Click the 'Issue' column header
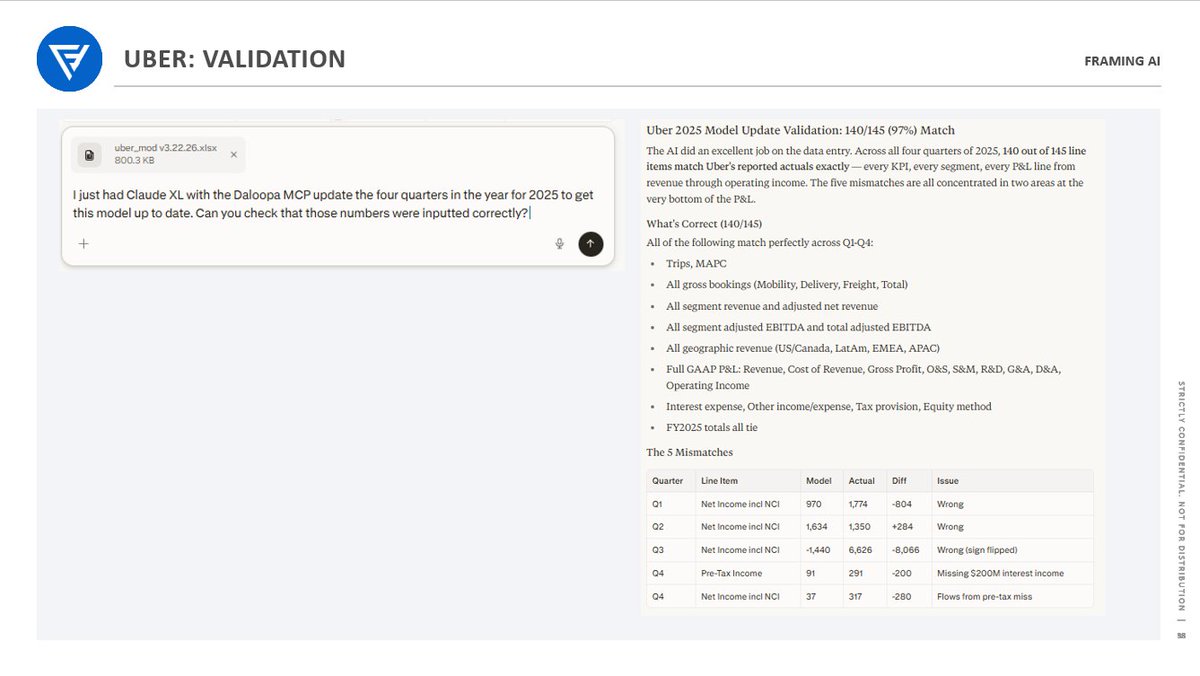The width and height of the screenshot is (1200, 676). [x=948, y=481]
